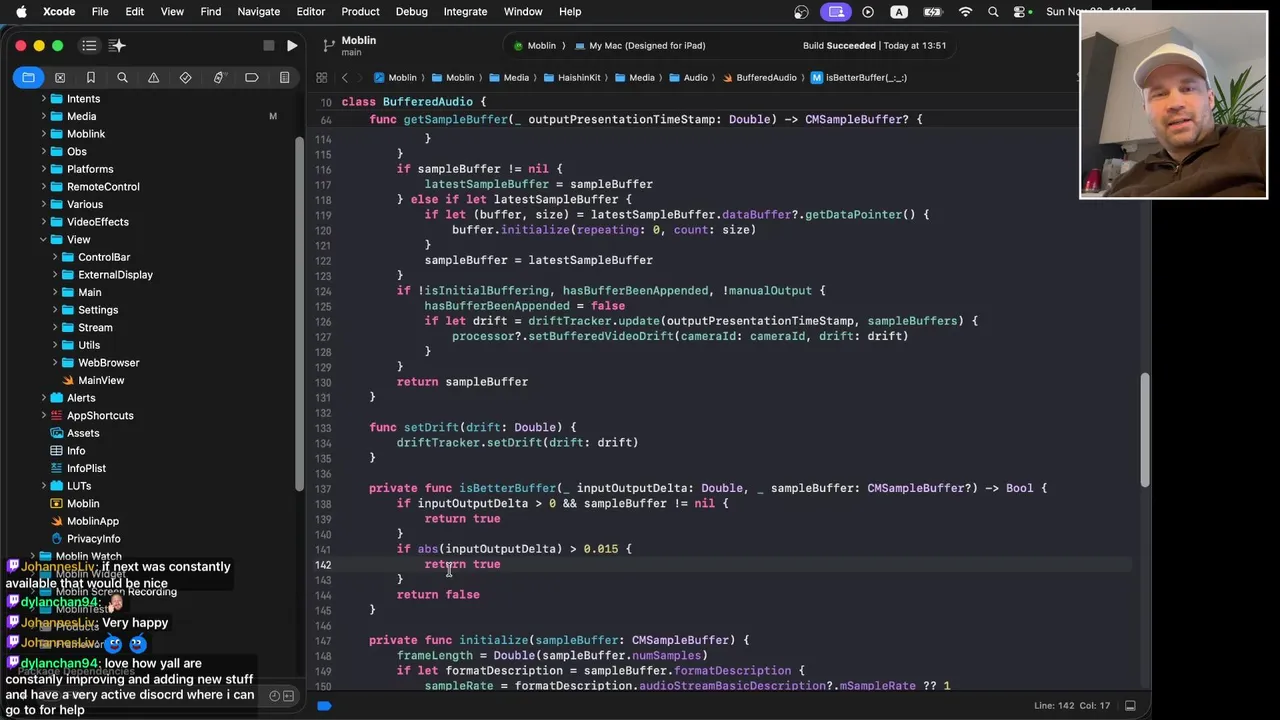Open the Debug menu
The image size is (1280, 720).
tap(411, 11)
